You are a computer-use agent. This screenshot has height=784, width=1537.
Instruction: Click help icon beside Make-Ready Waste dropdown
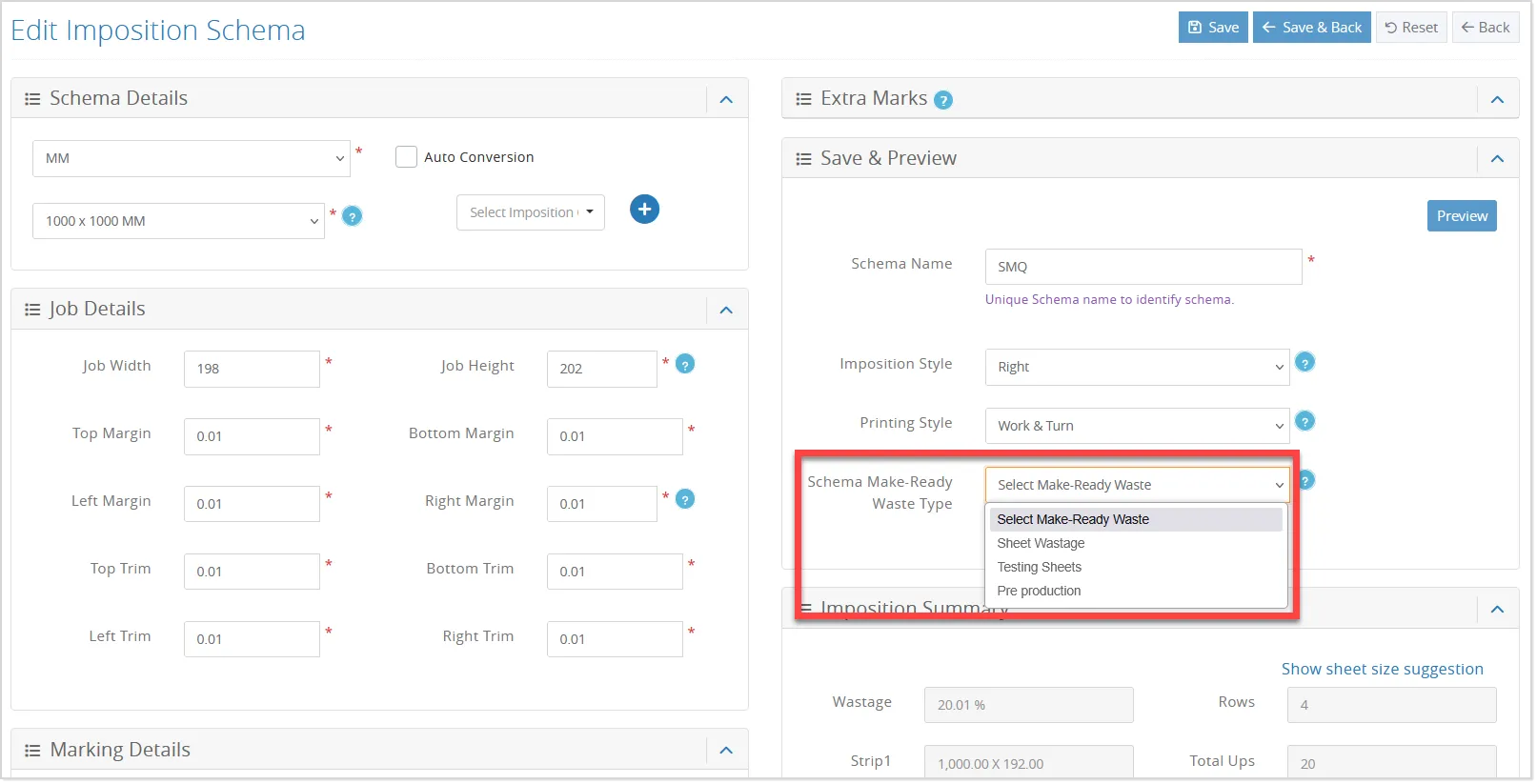point(1307,480)
